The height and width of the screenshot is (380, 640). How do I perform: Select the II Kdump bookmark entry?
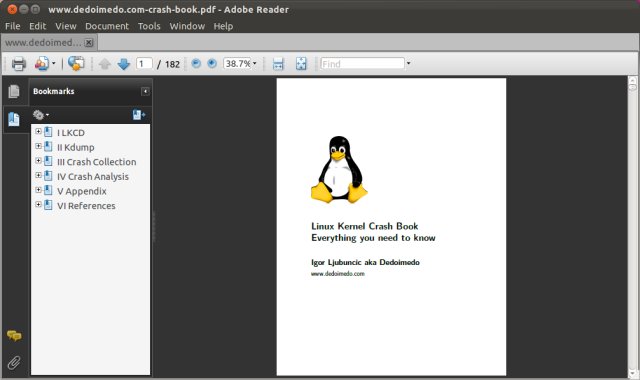click(x=76, y=147)
